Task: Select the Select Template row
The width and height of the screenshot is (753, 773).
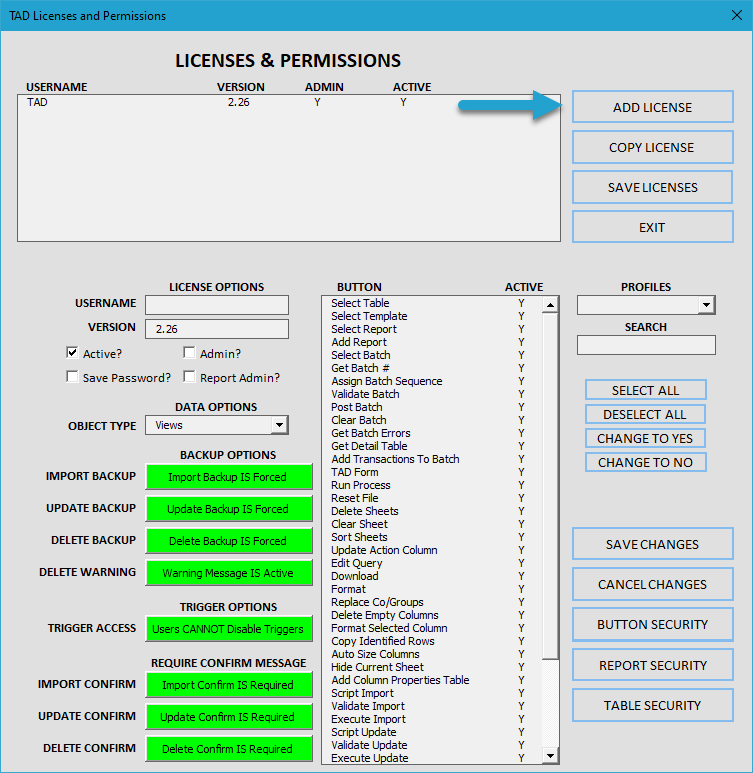Action: [431, 316]
